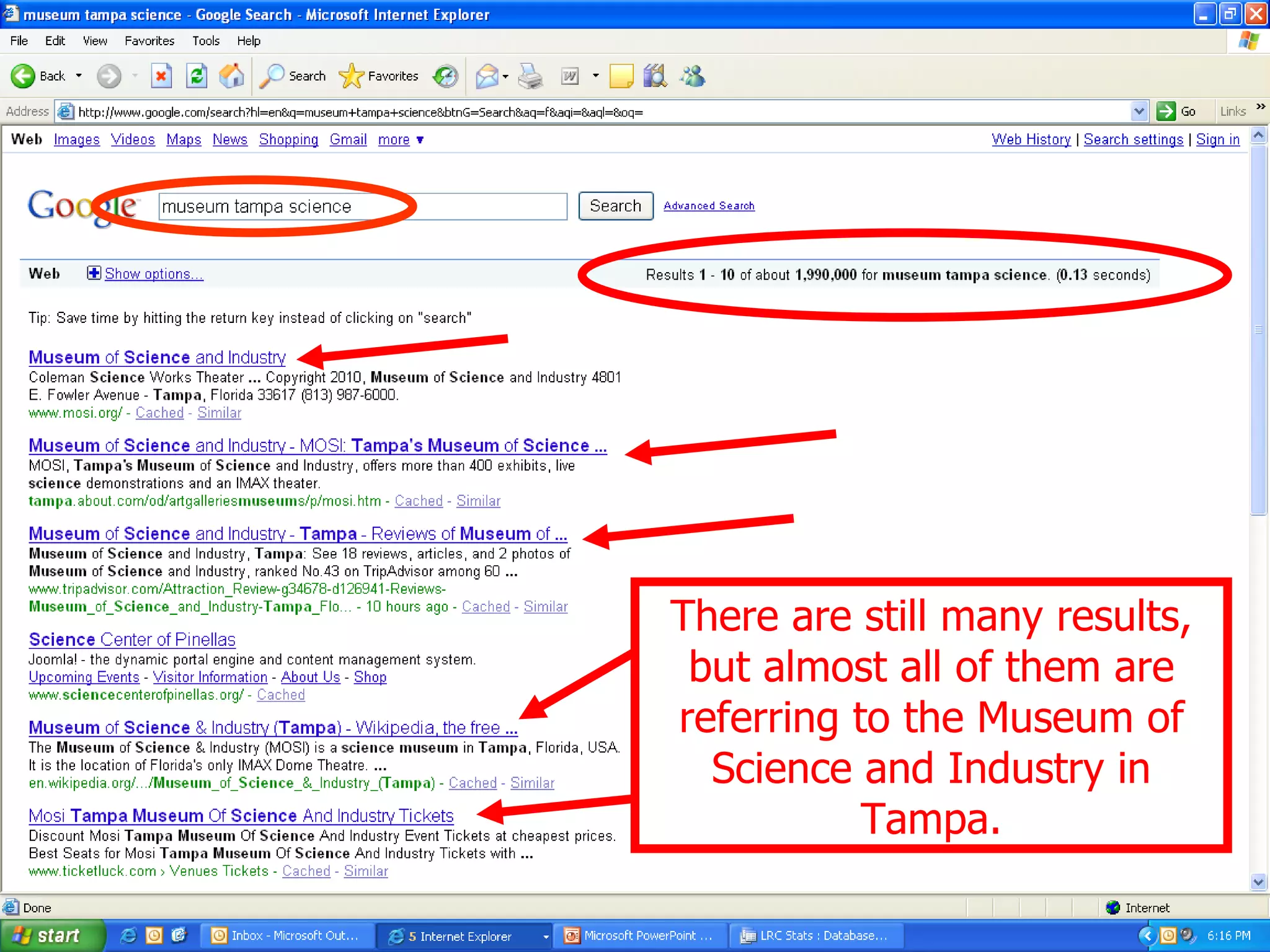Open the Web History link
This screenshot has height=952, width=1270.
pyautogui.click(x=1031, y=140)
